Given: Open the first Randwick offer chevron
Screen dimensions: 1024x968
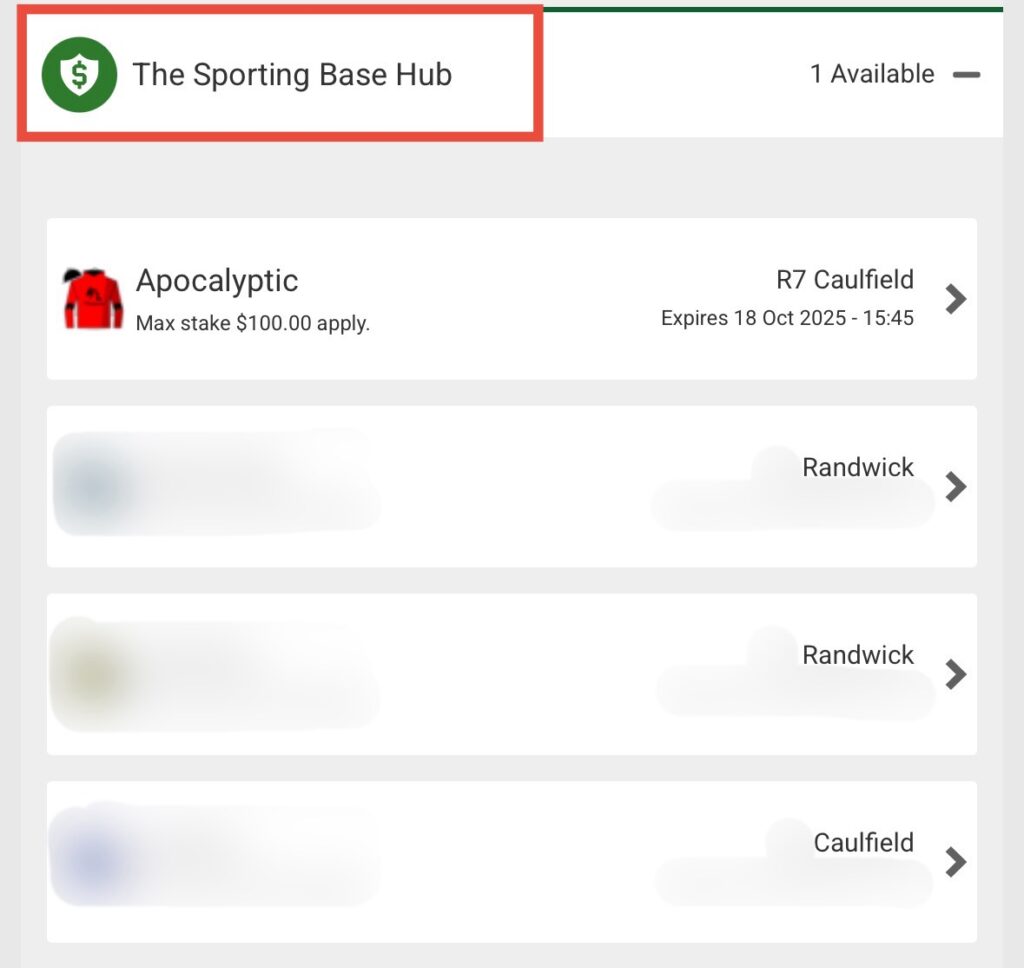Looking at the screenshot, I should point(955,487).
